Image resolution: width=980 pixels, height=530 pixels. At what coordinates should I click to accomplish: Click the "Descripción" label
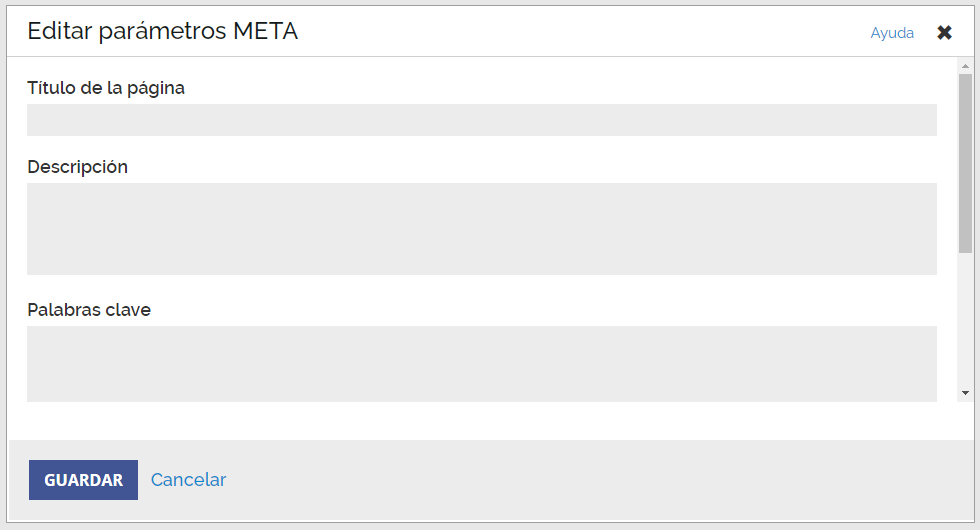78,167
